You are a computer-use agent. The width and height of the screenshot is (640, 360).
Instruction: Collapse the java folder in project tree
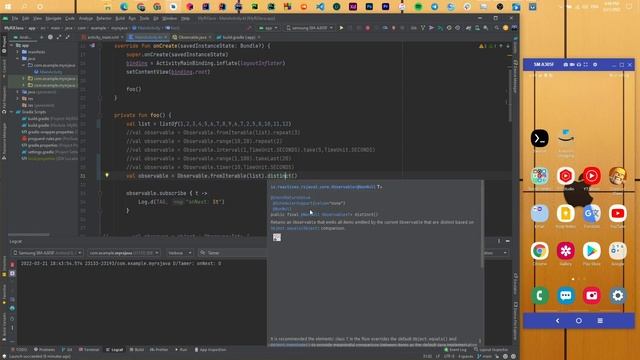point(18,58)
